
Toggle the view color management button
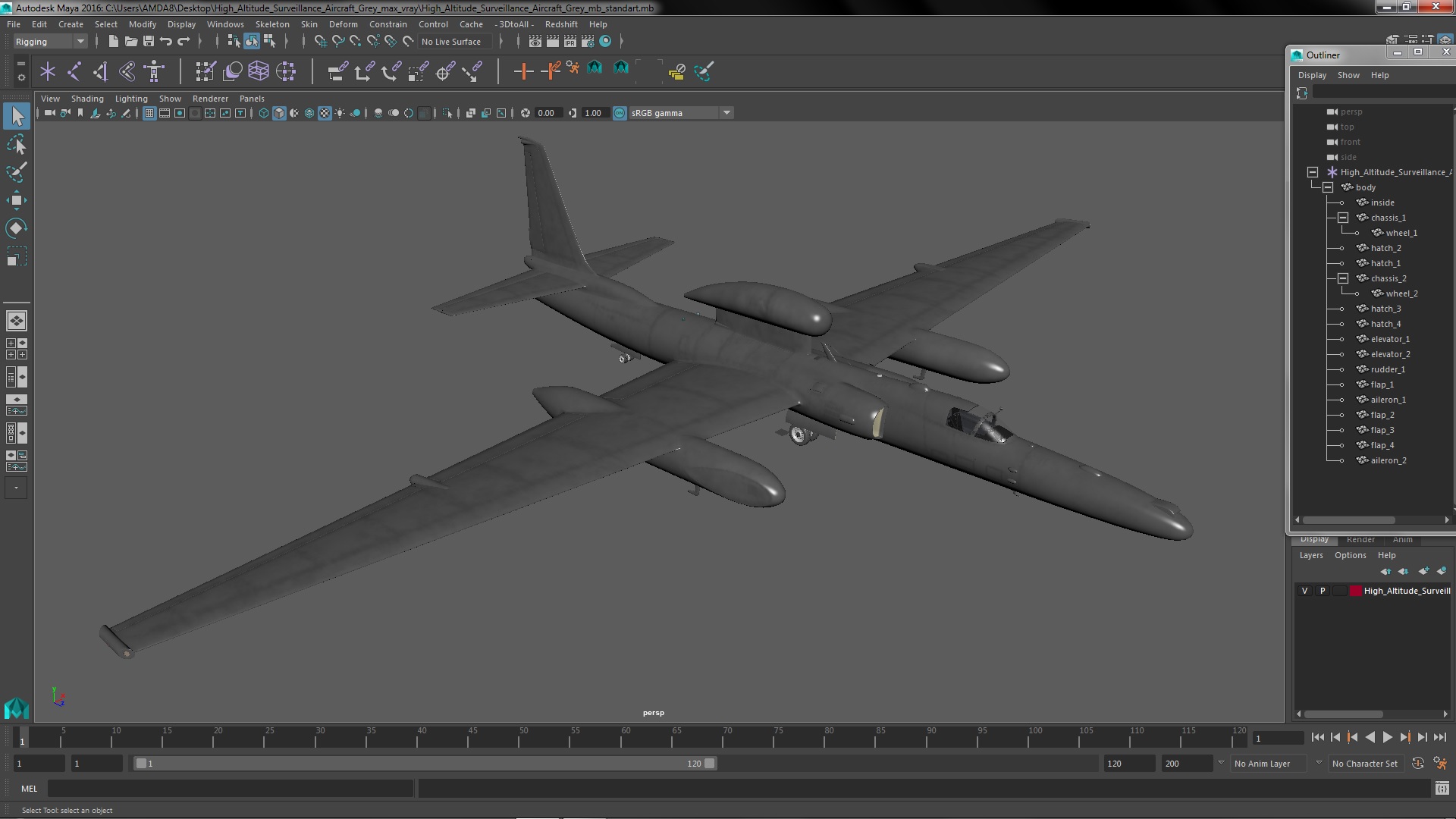click(620, 113)
